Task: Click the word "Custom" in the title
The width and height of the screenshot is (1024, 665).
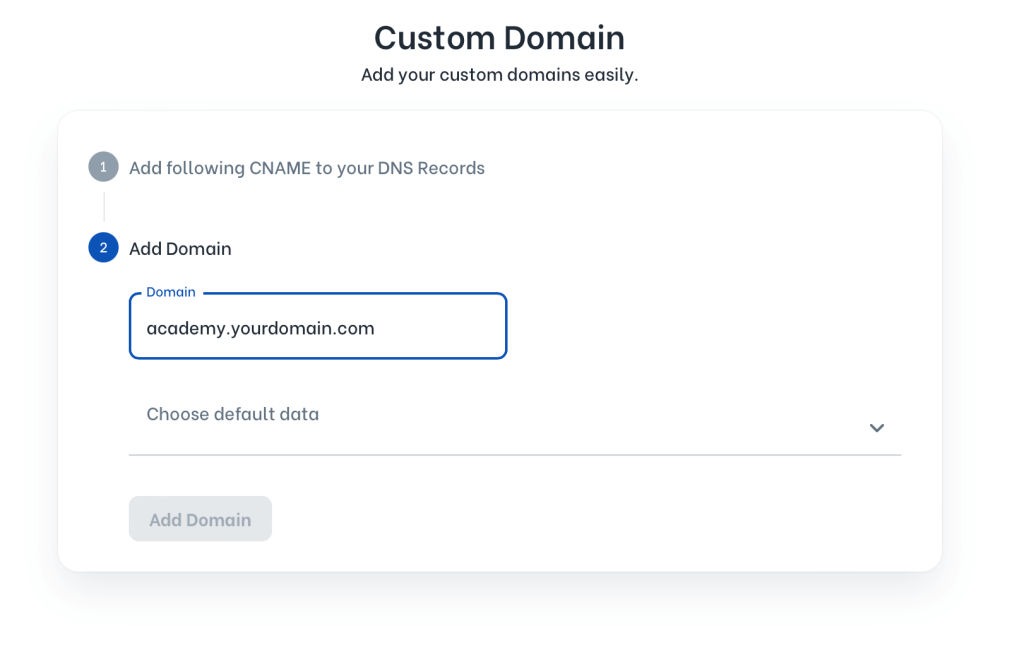Action: tap(434, 37)
